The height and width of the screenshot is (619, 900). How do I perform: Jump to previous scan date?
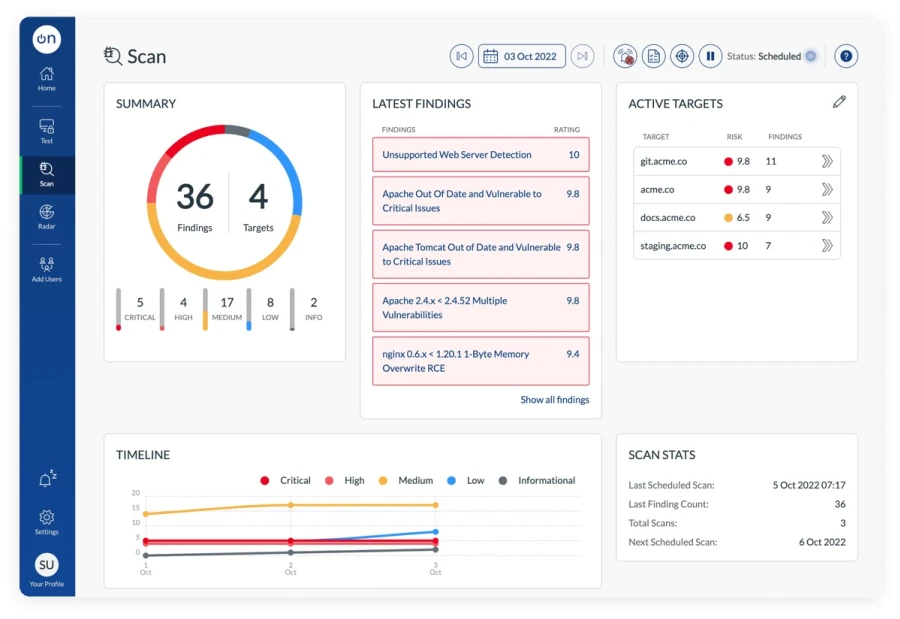pos(461,56)
